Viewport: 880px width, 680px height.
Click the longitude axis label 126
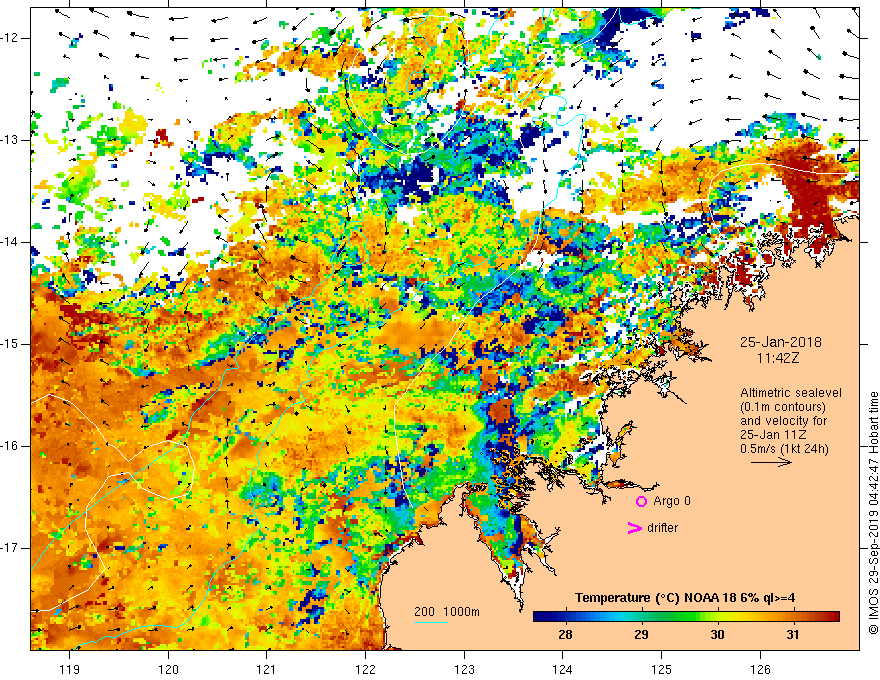pos(760,669)
